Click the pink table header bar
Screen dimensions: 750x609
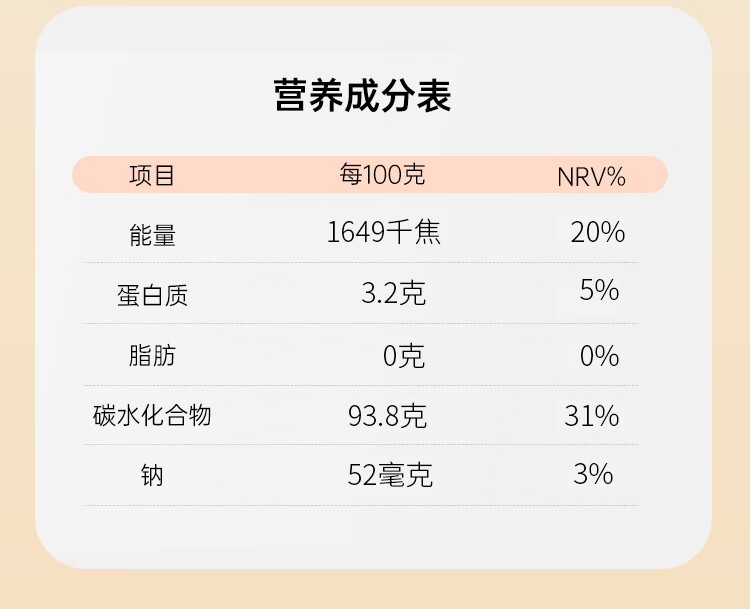pos(370,175)
